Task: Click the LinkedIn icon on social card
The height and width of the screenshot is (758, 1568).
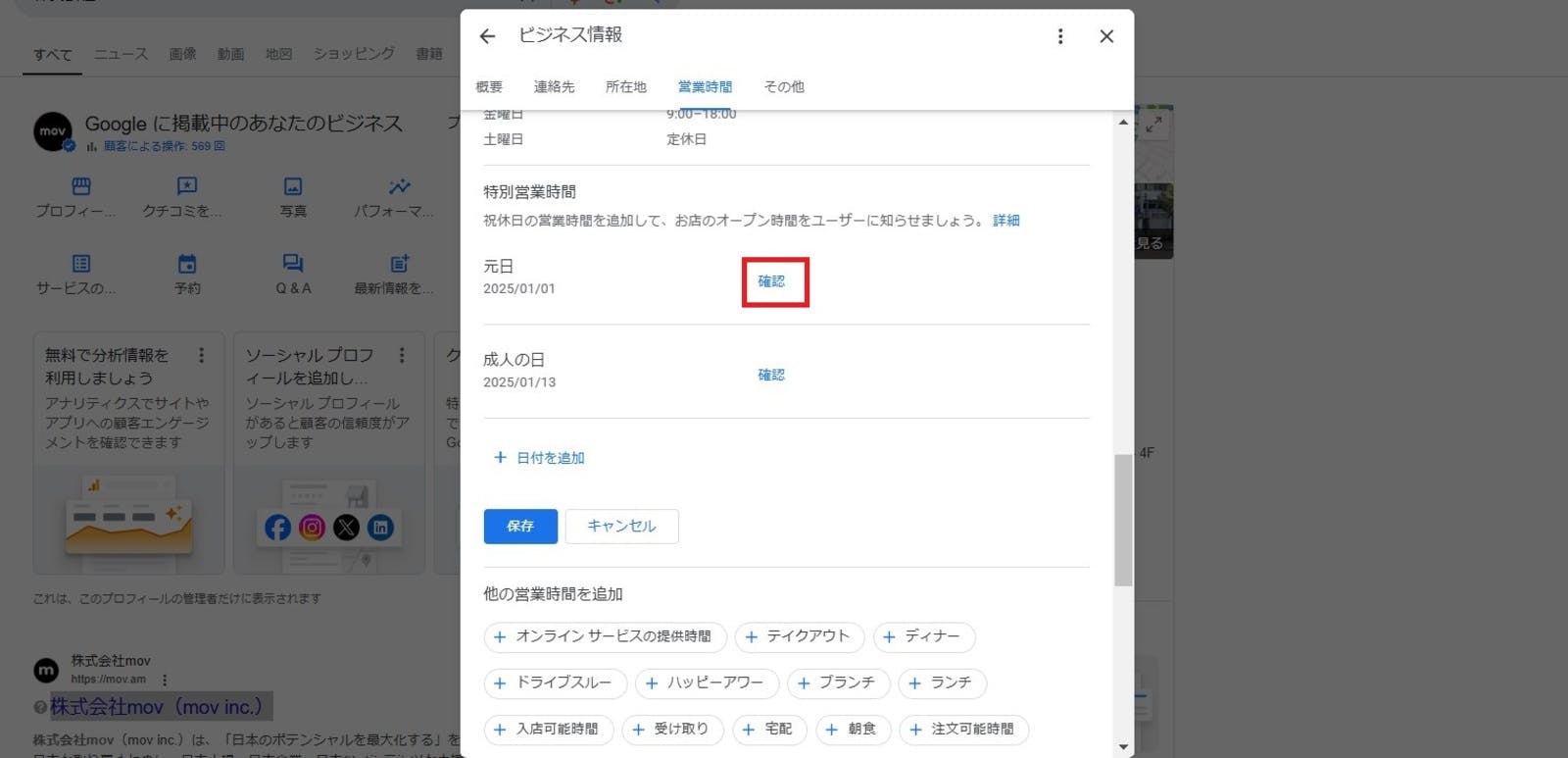Action: click(380, 528)
